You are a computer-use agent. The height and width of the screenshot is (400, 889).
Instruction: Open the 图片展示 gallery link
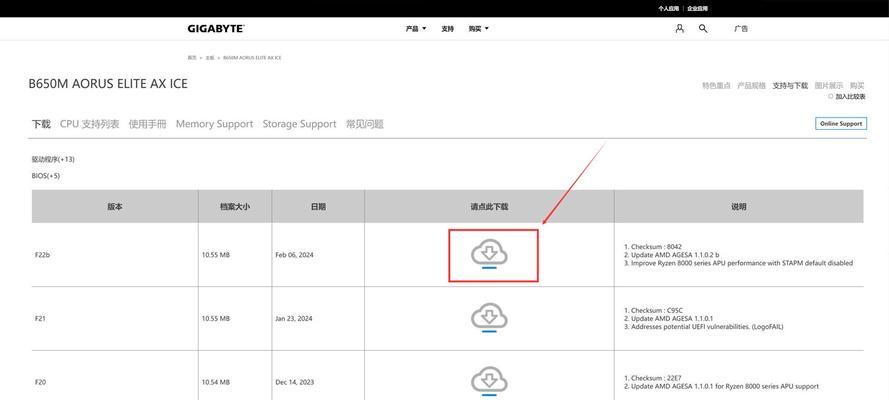point(829,86)
